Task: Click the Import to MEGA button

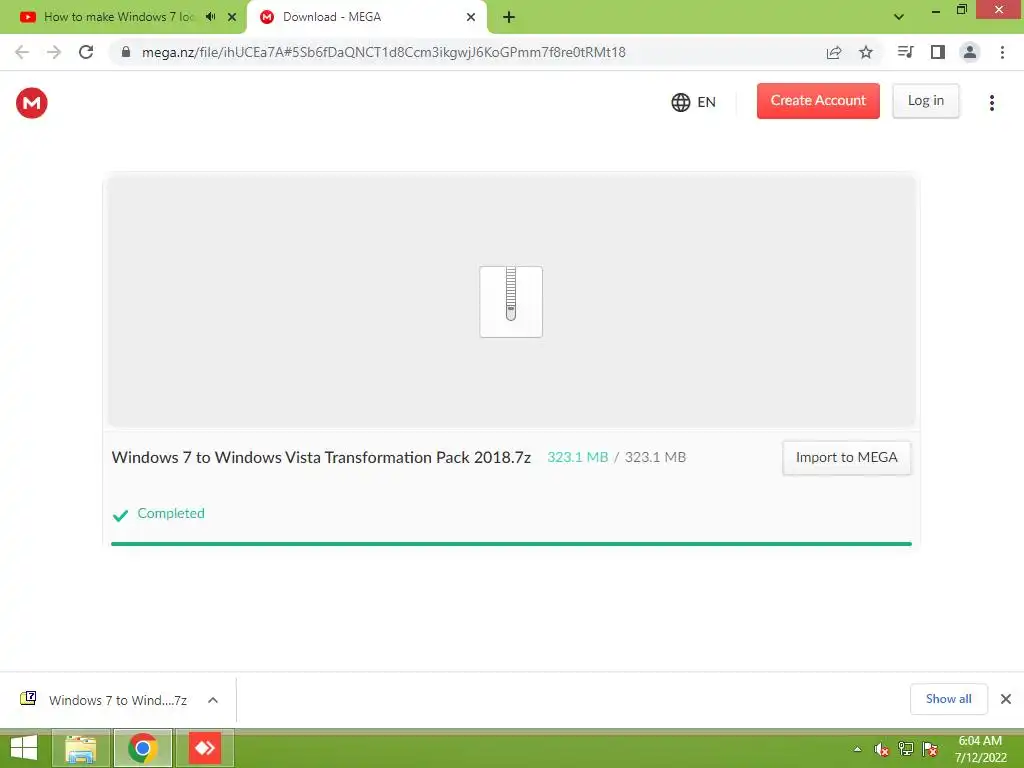Action: [x=846, y=457]
